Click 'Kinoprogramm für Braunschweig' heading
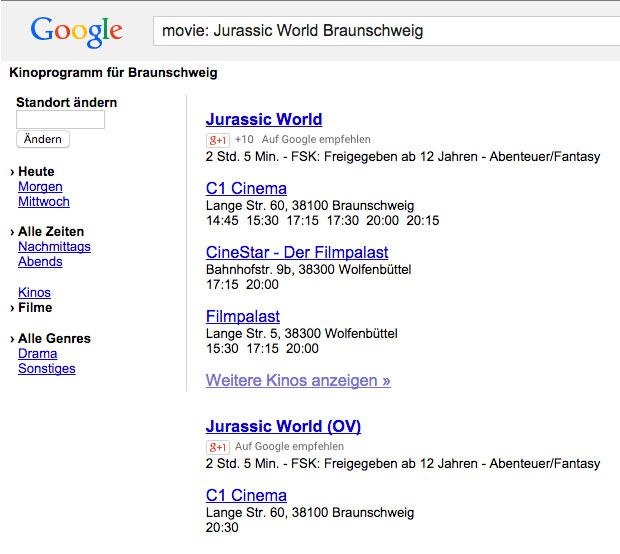Viewport: 620px width, 554px height. pyautogui.click(x=113, y=73)
